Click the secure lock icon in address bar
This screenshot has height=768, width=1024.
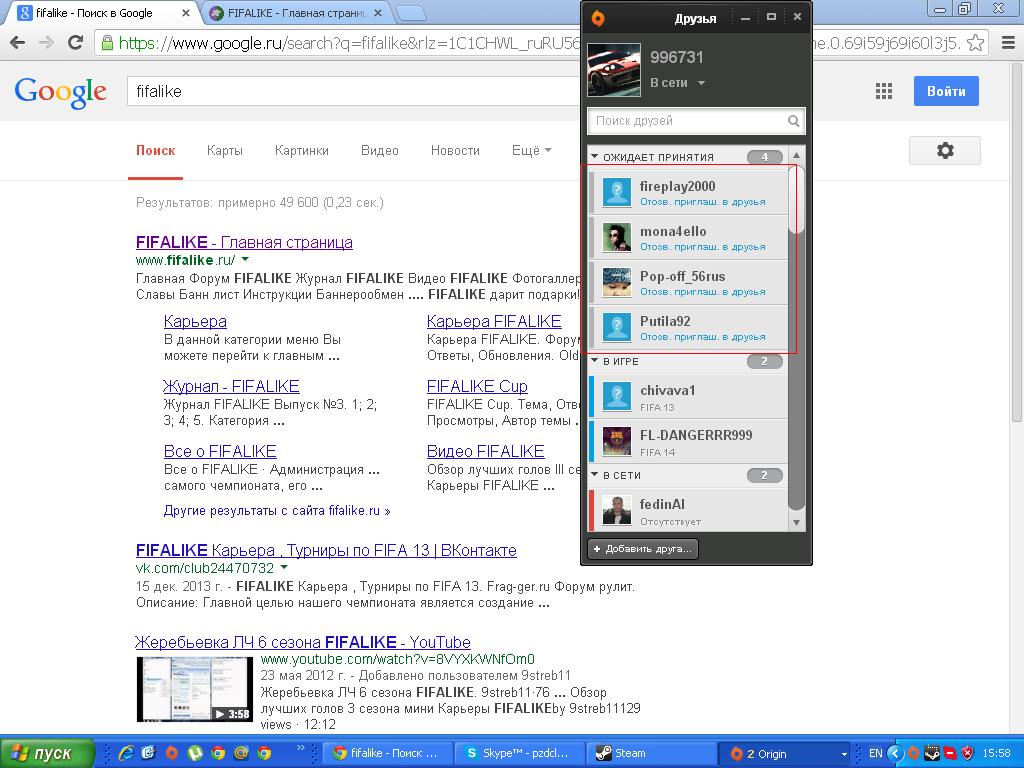[106, 43]
